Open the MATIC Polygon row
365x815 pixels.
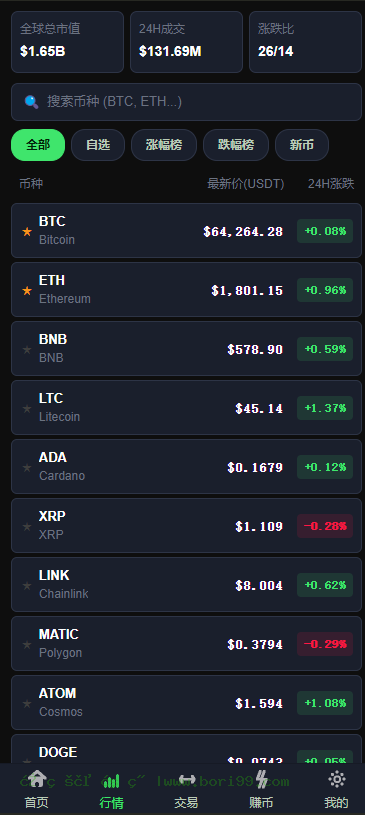(x=186, y=643)
